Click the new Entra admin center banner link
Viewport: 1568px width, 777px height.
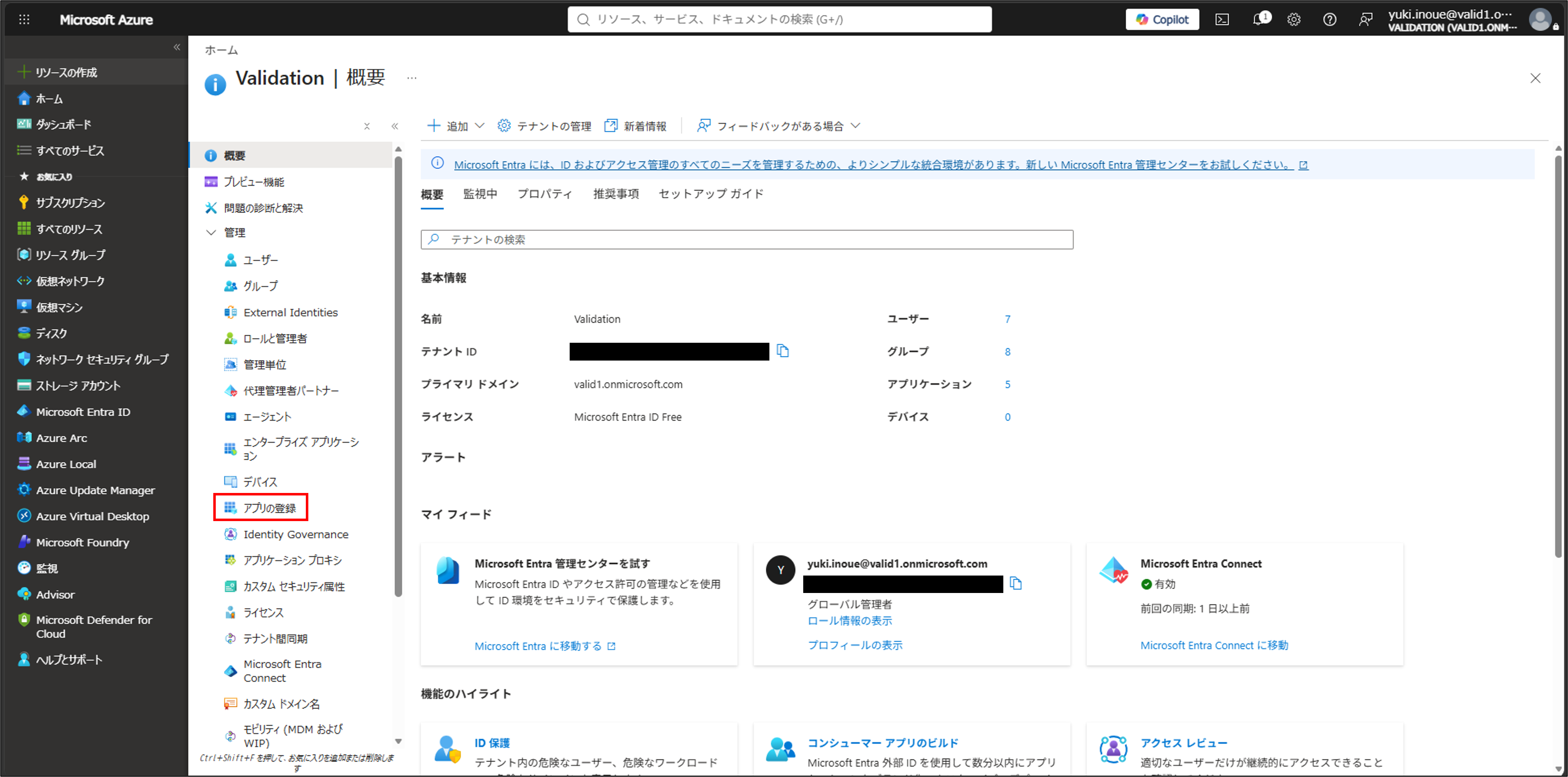pos(881,165)
